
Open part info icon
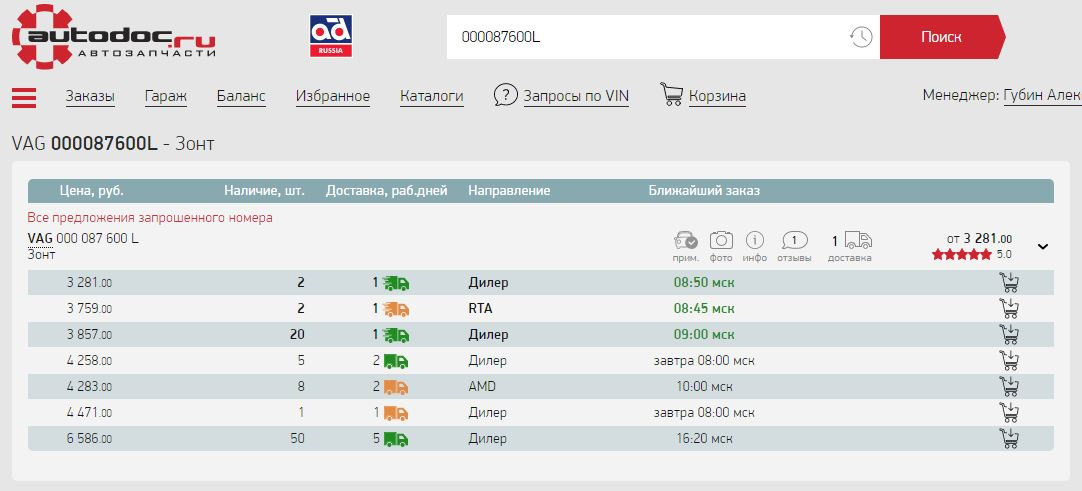(755, 240)
